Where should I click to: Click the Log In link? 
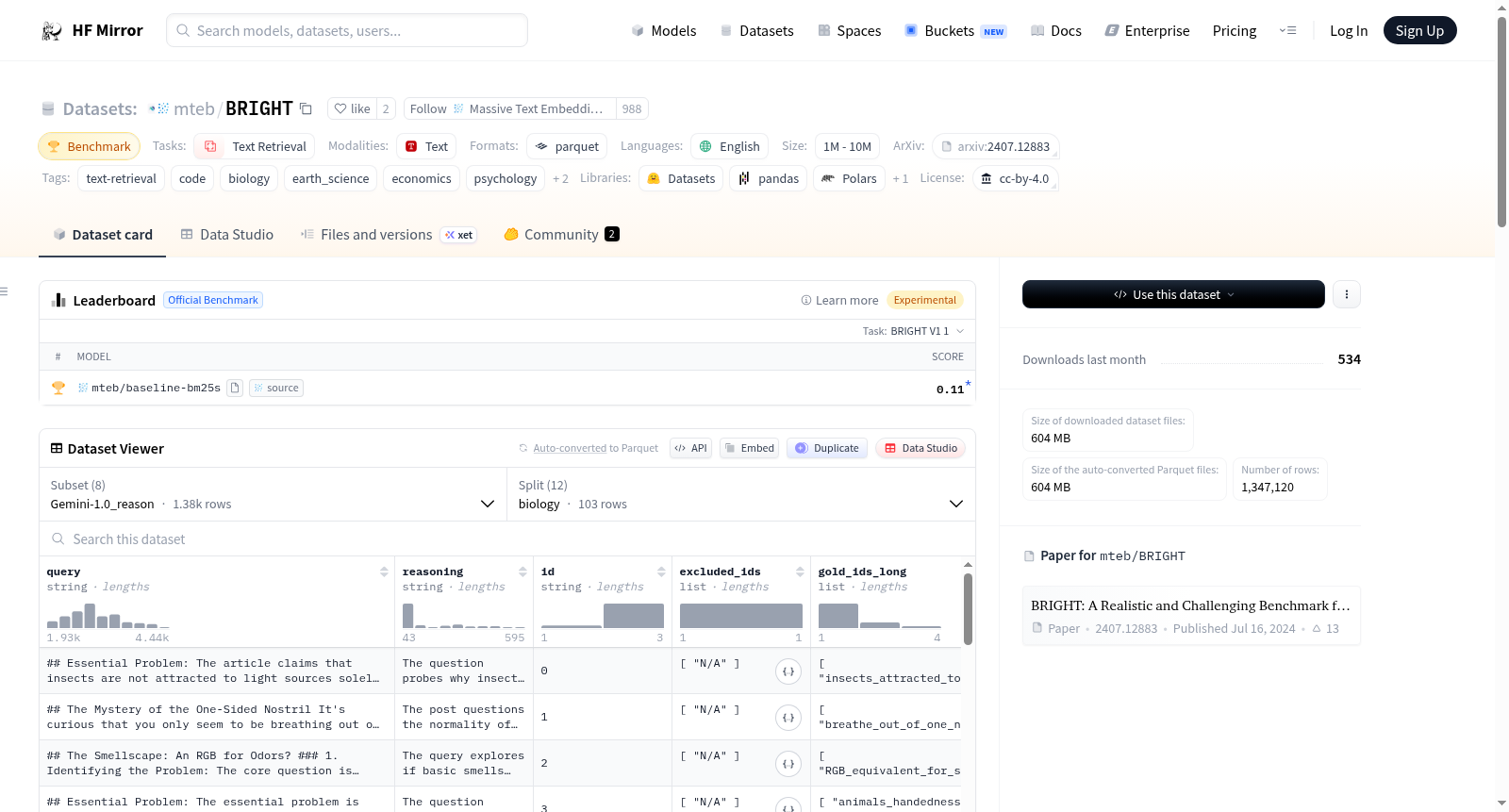click(1349, 30)
